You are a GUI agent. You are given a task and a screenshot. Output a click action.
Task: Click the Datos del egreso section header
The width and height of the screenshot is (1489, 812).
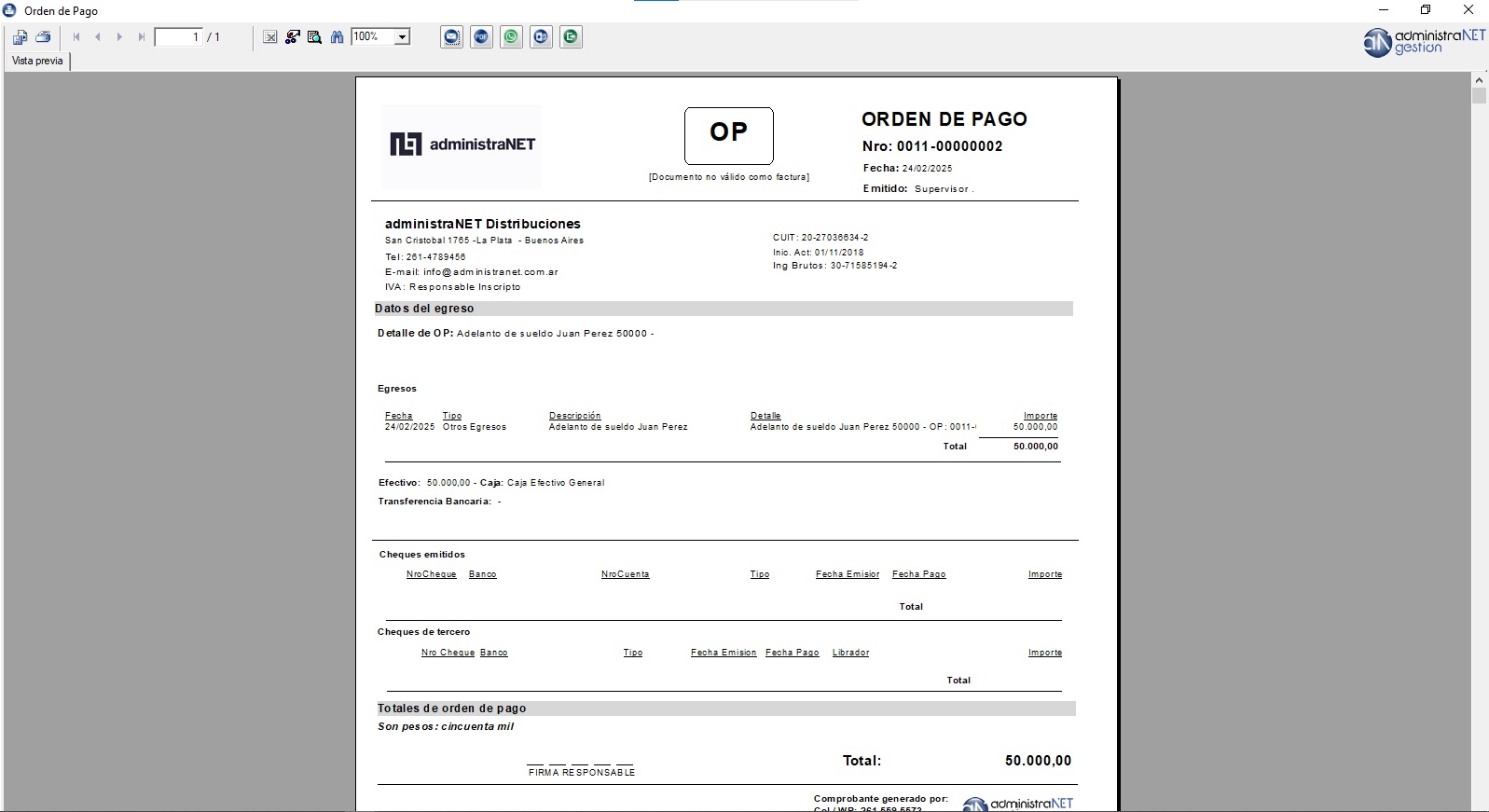point(724,309)
